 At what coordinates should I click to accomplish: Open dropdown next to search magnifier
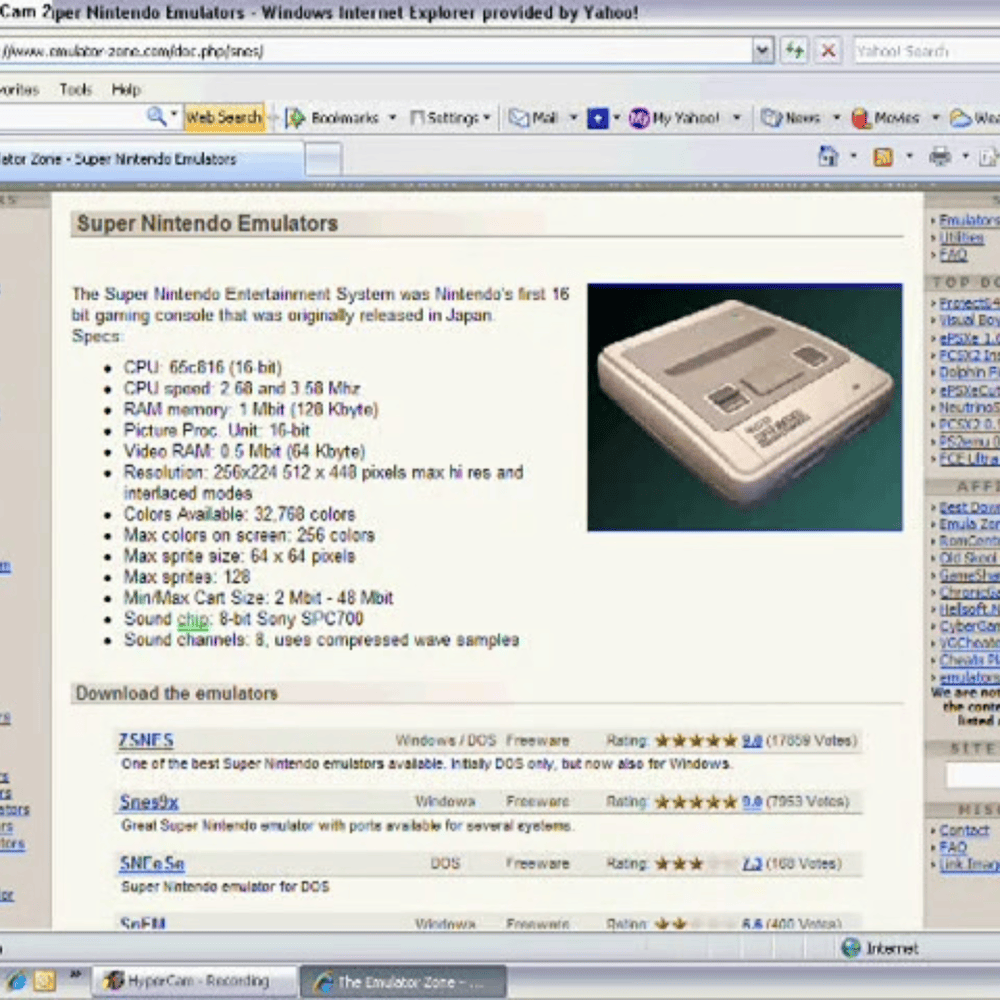coord(173,115)
